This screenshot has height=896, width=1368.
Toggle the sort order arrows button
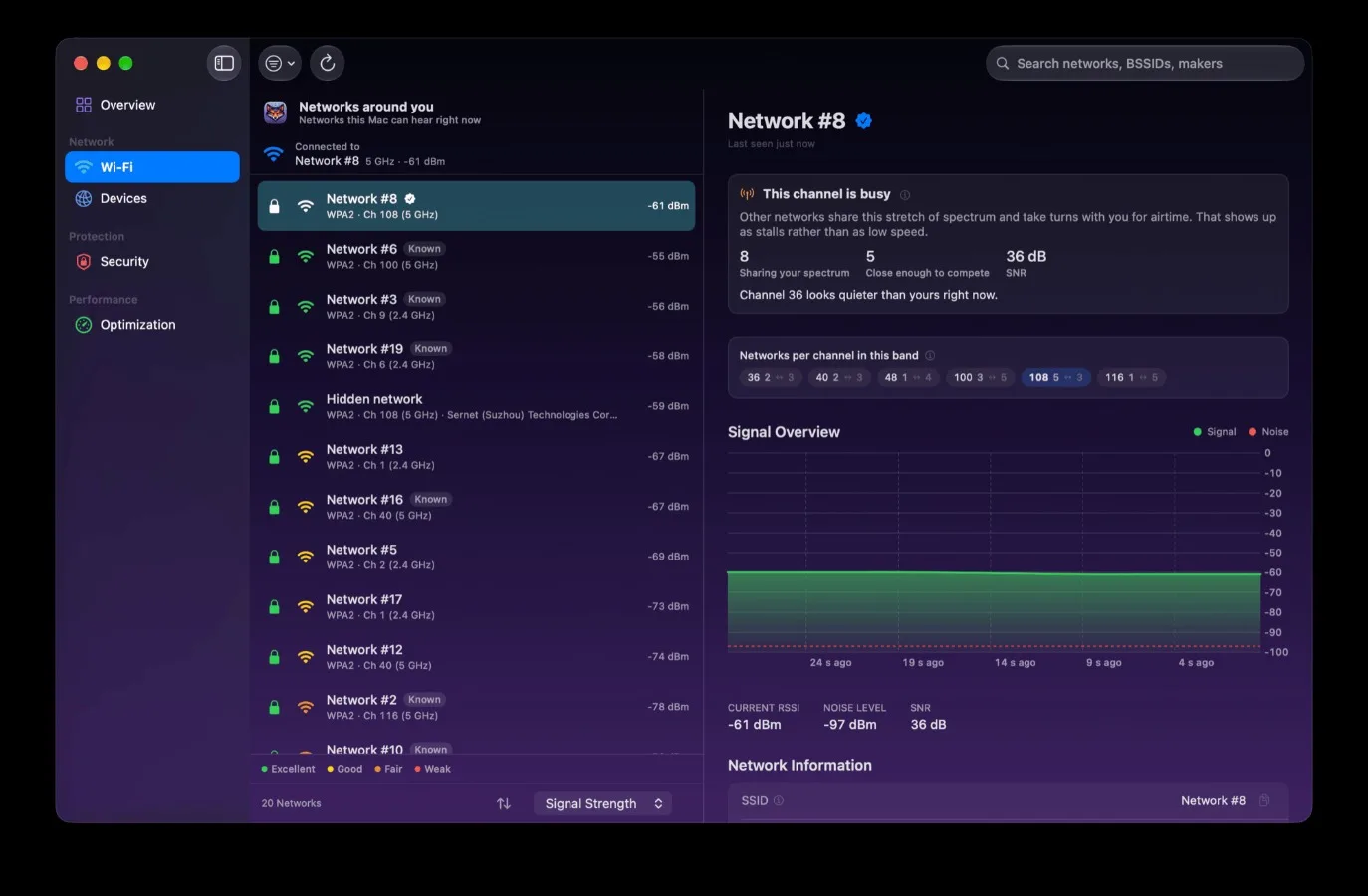point(504,803)
